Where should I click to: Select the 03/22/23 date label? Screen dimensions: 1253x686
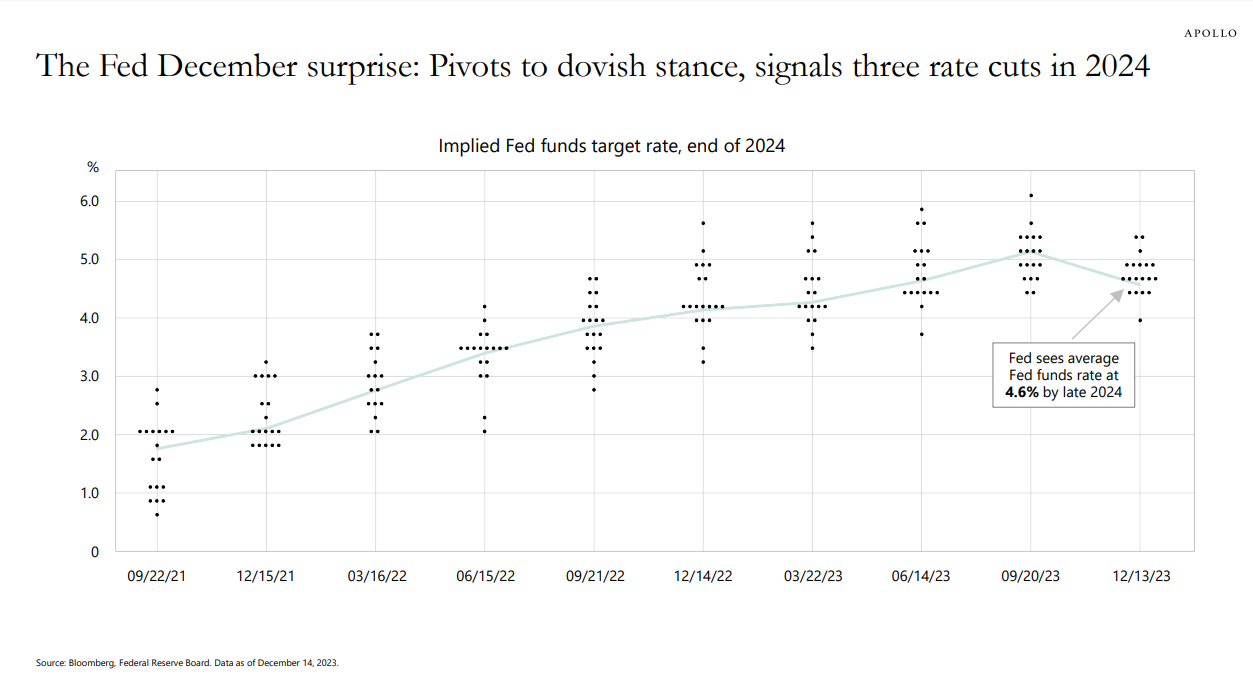point(812,576)
